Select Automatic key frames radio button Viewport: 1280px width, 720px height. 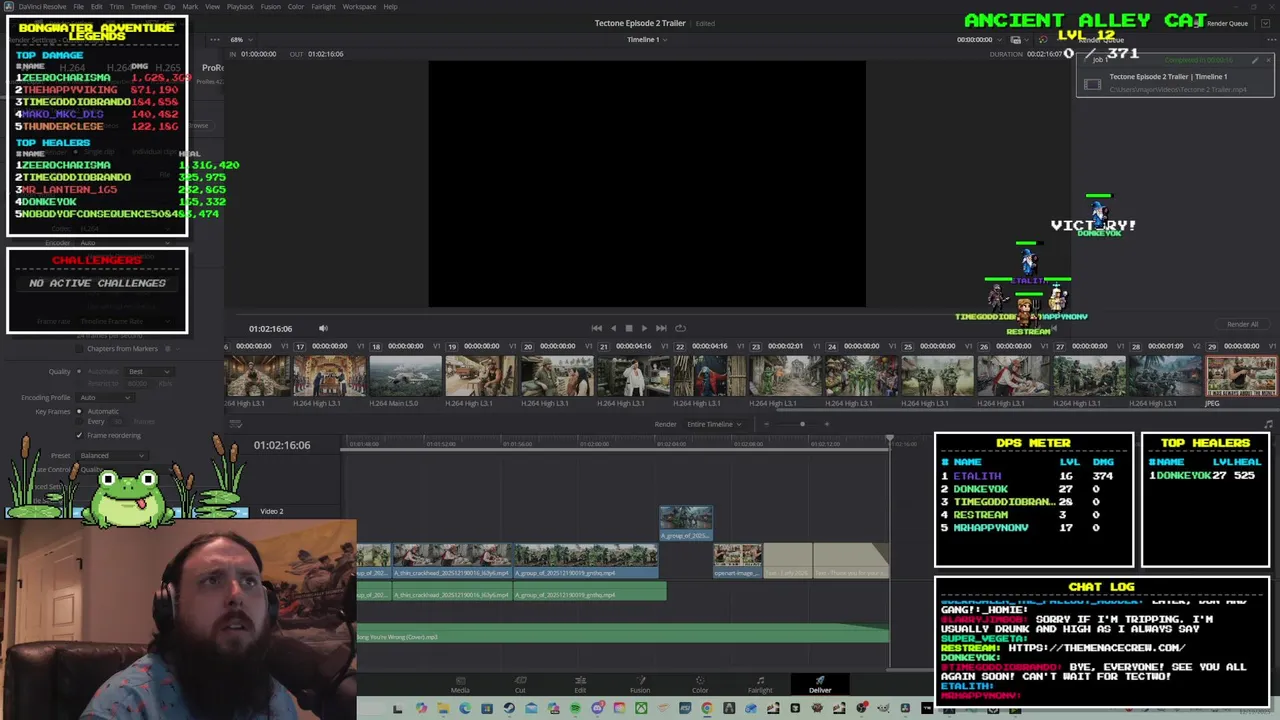(x=80, y=411)
